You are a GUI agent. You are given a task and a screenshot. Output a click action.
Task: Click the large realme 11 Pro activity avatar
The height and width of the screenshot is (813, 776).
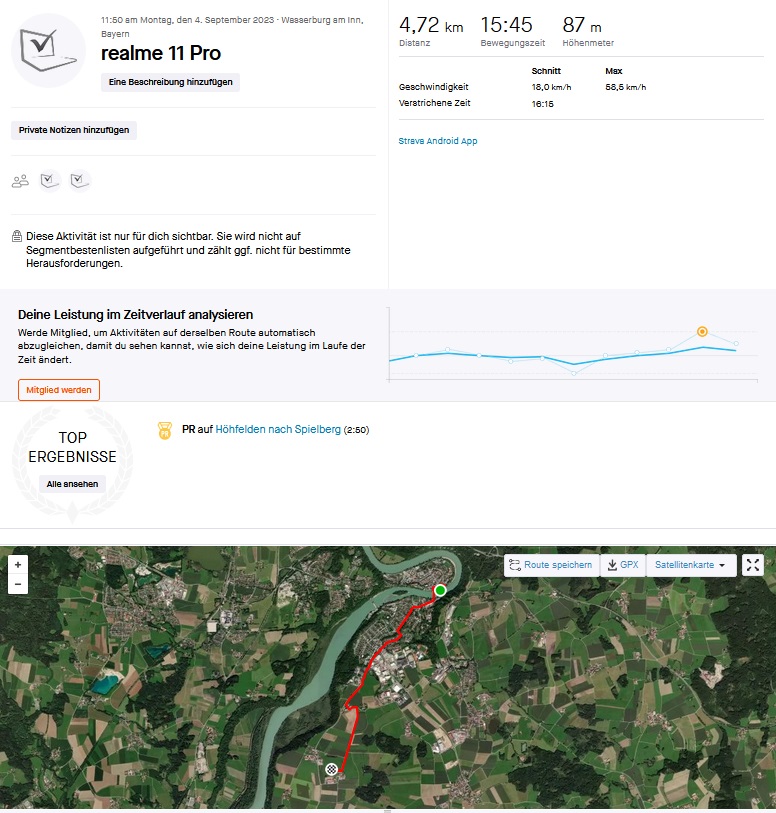coord(48,51)
